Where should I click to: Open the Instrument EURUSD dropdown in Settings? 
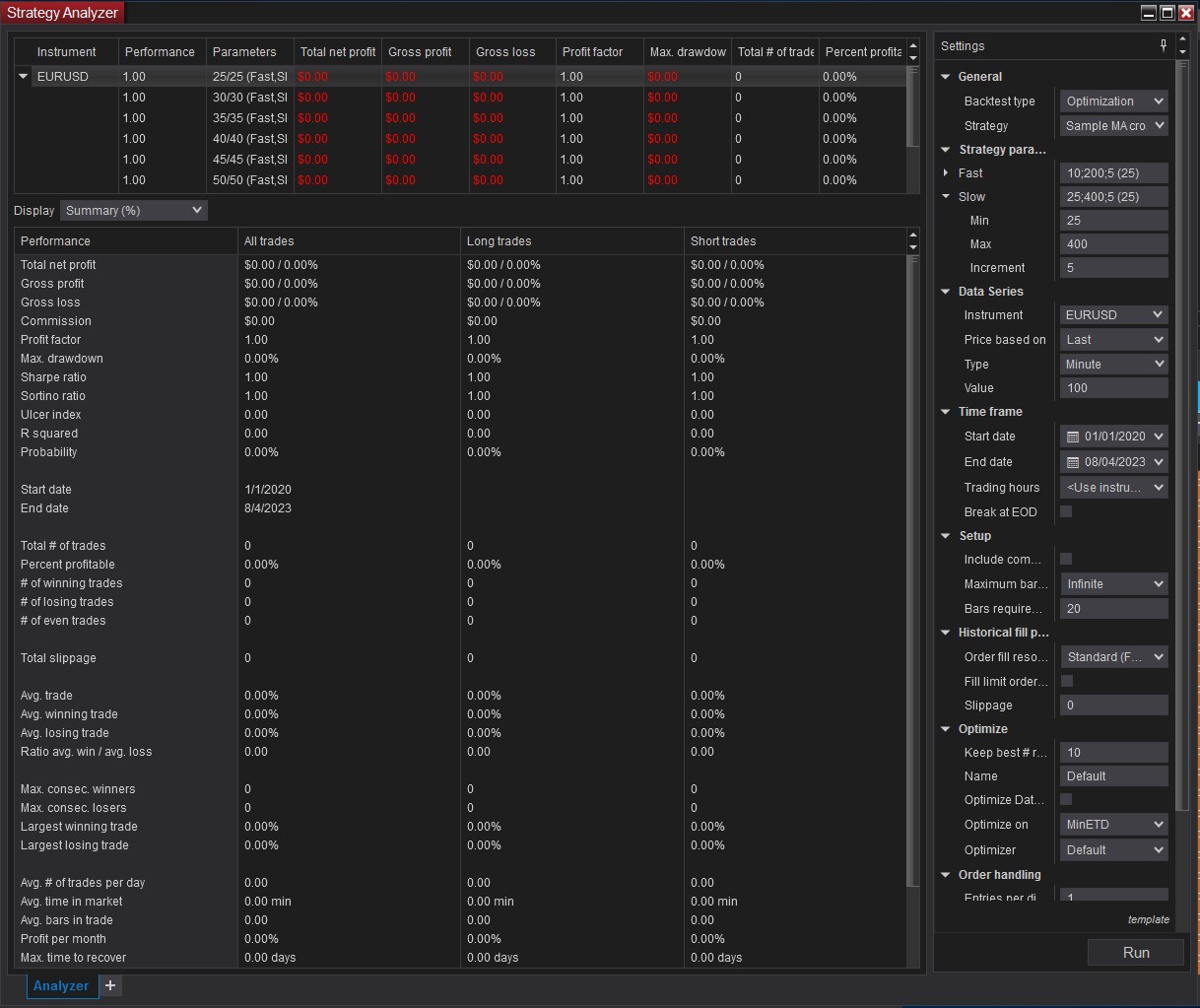click(x=1114, y=315)
